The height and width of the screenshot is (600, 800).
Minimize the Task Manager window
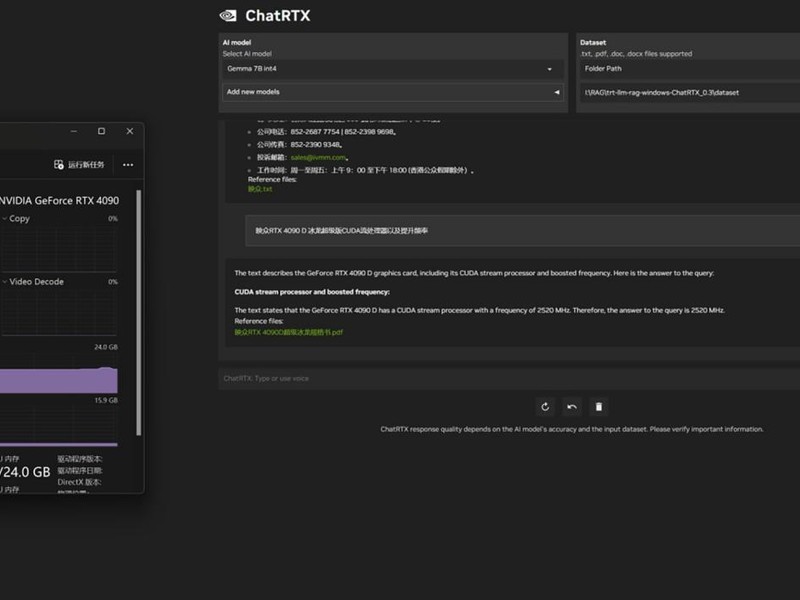click(x=74, y=131)
